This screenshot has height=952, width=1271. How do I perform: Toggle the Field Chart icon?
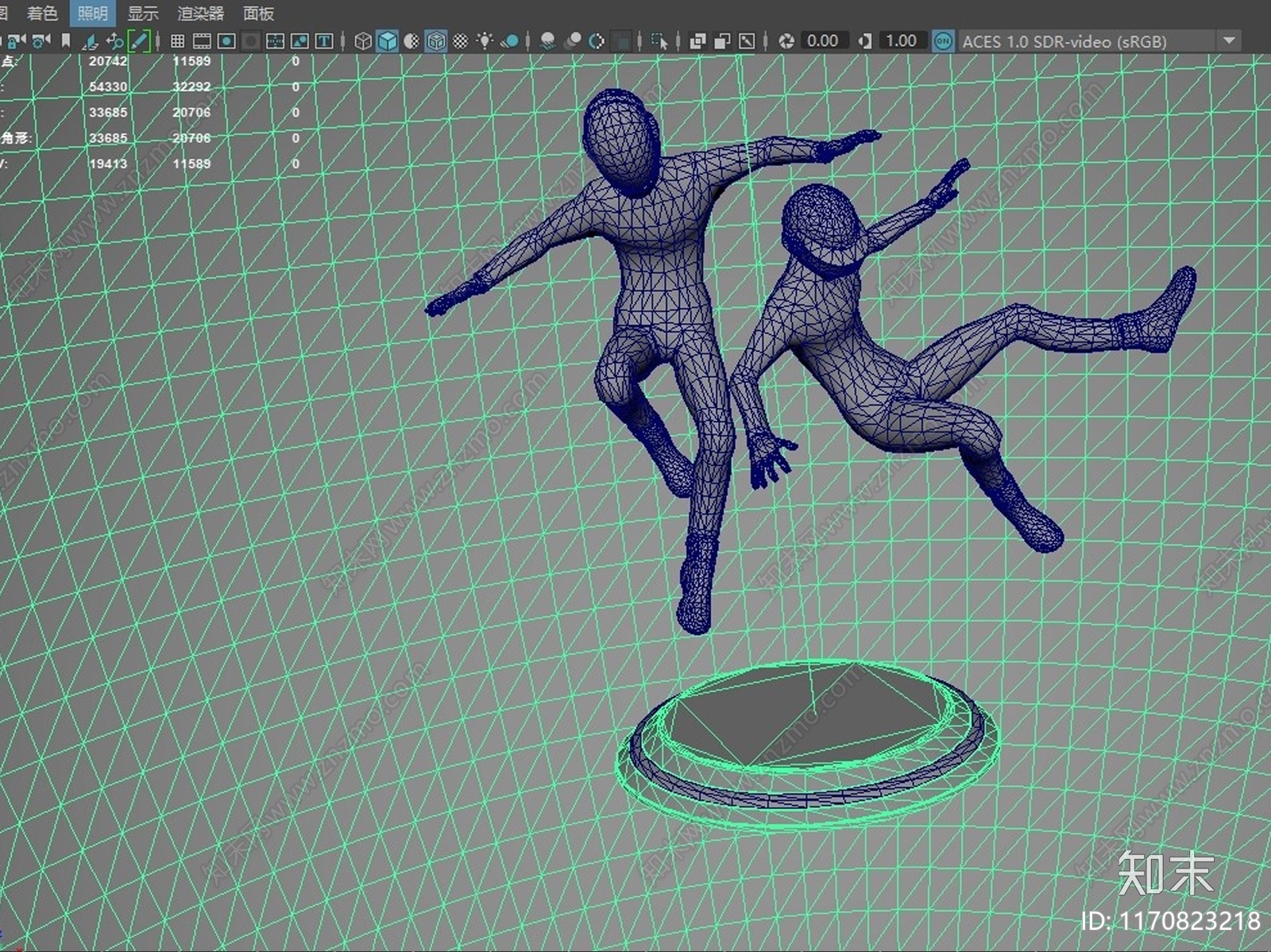point(276,40)
